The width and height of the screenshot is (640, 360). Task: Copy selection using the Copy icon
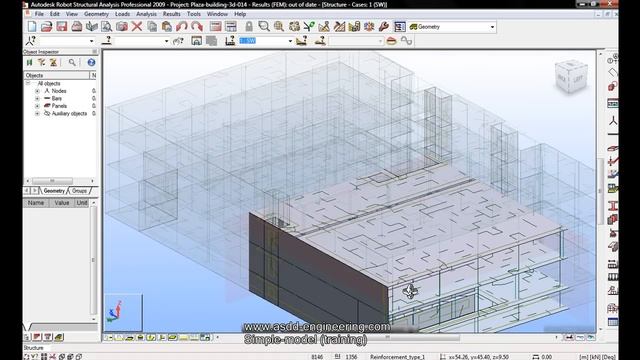[152, 27]
